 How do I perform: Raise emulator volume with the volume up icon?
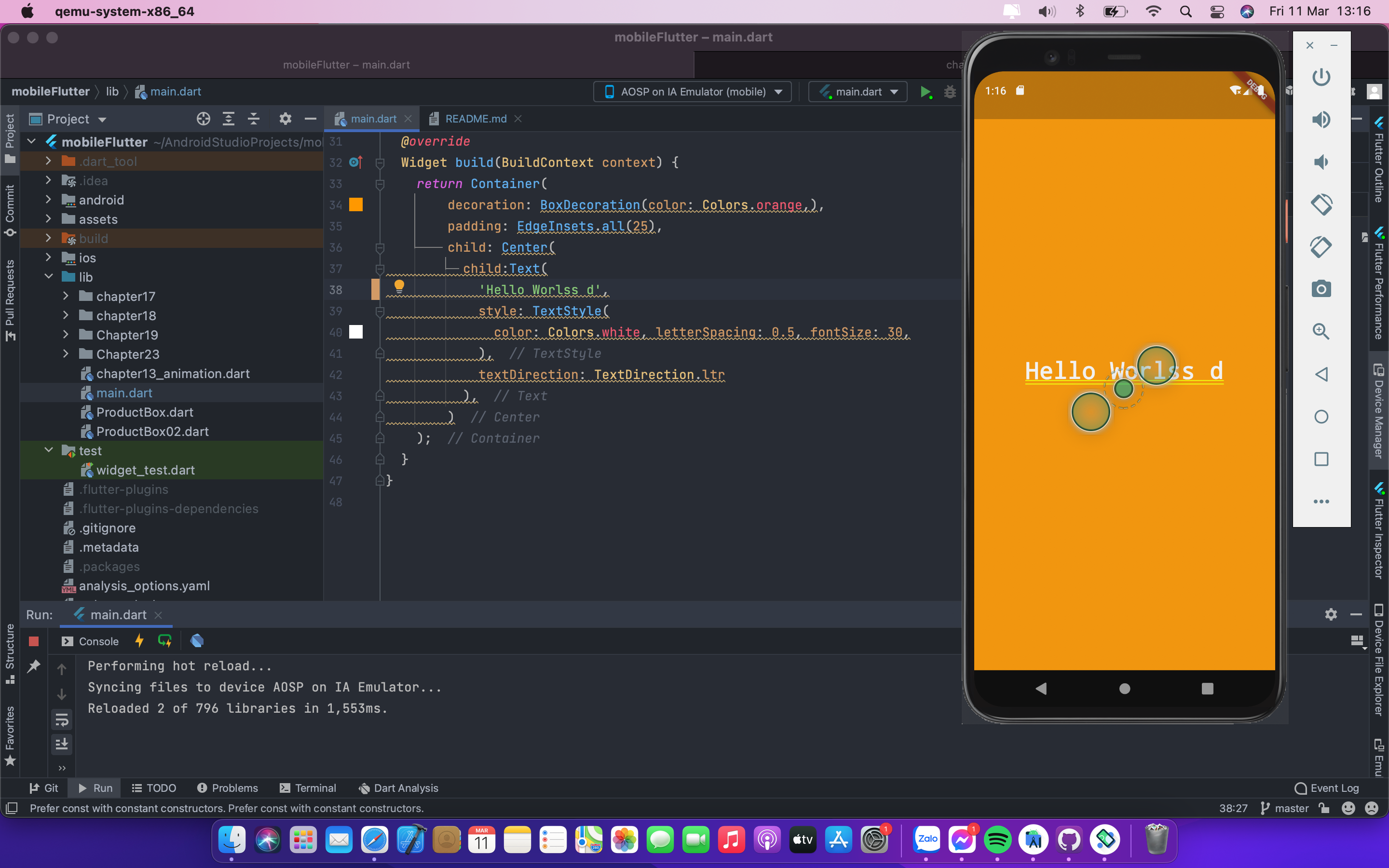click(1321, 120)
